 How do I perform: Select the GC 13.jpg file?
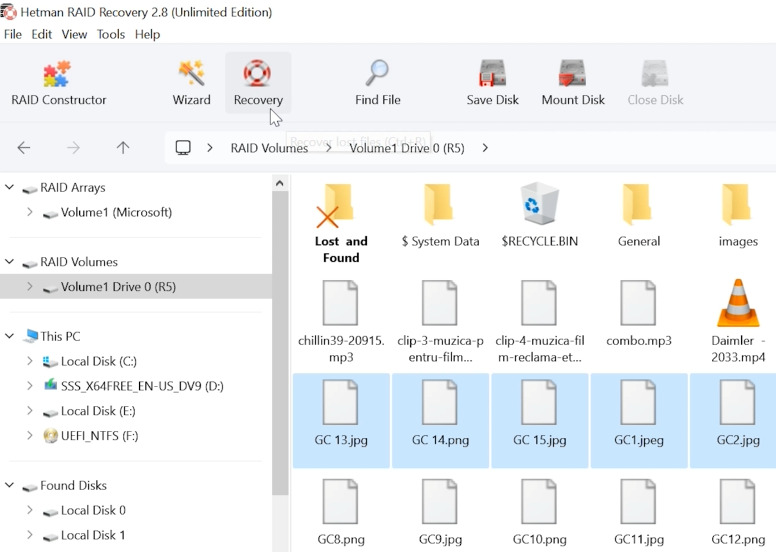coord(341,420)
